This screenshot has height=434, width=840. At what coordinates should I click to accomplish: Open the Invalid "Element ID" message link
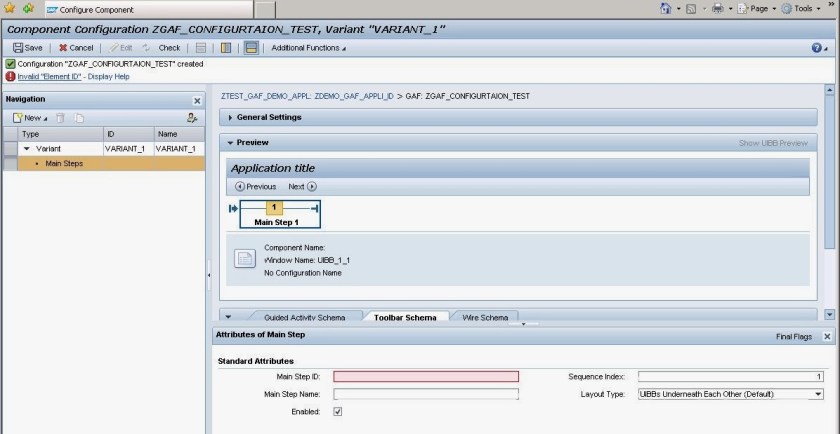coord(49,77)
